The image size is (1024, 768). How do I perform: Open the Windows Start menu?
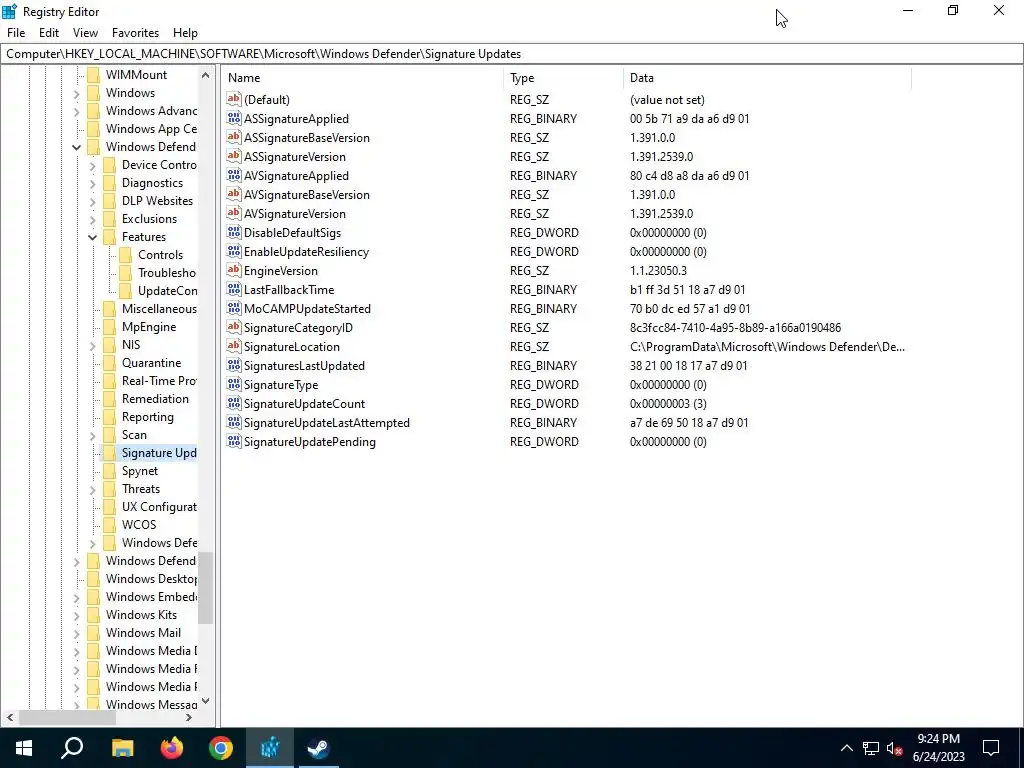(24, 748)
